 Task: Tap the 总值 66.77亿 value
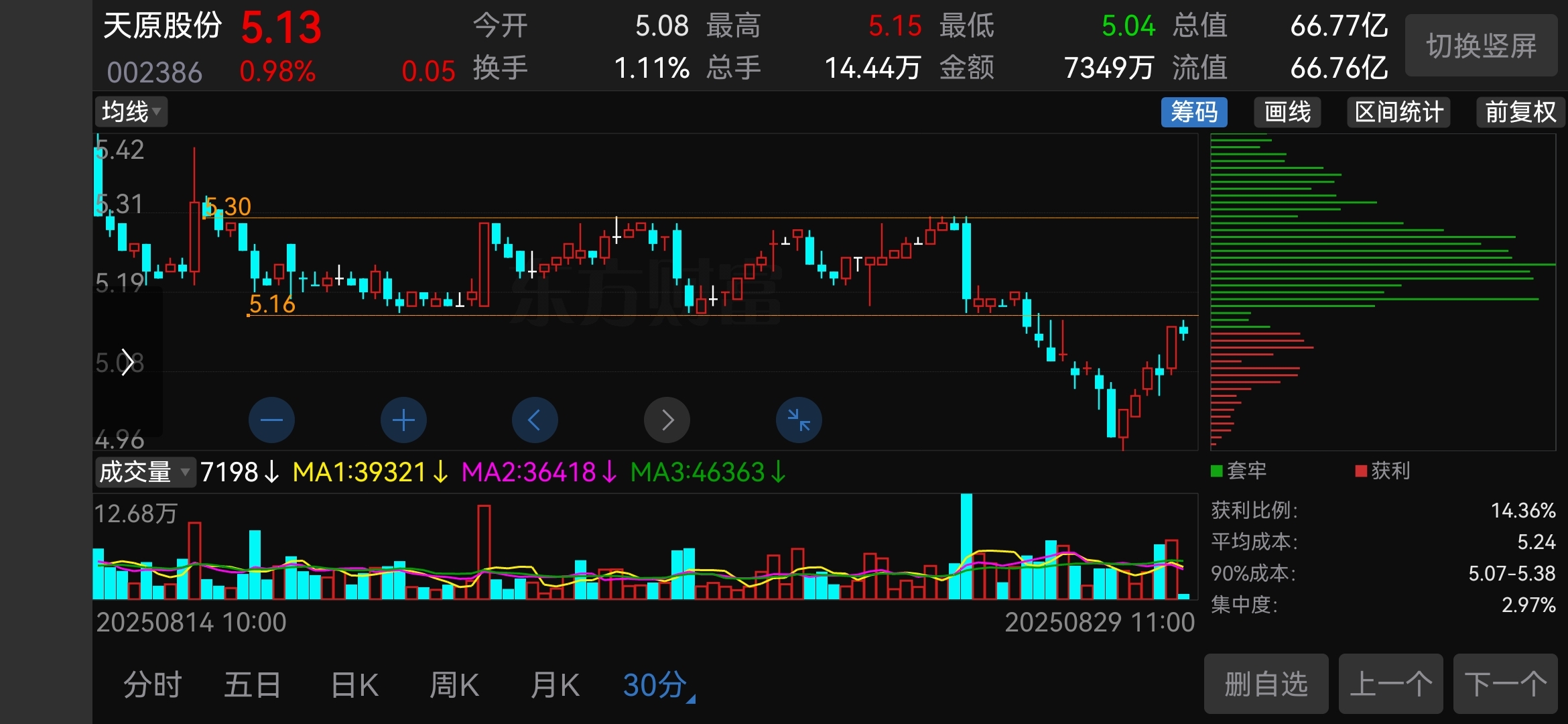(x=1339, y=26)
